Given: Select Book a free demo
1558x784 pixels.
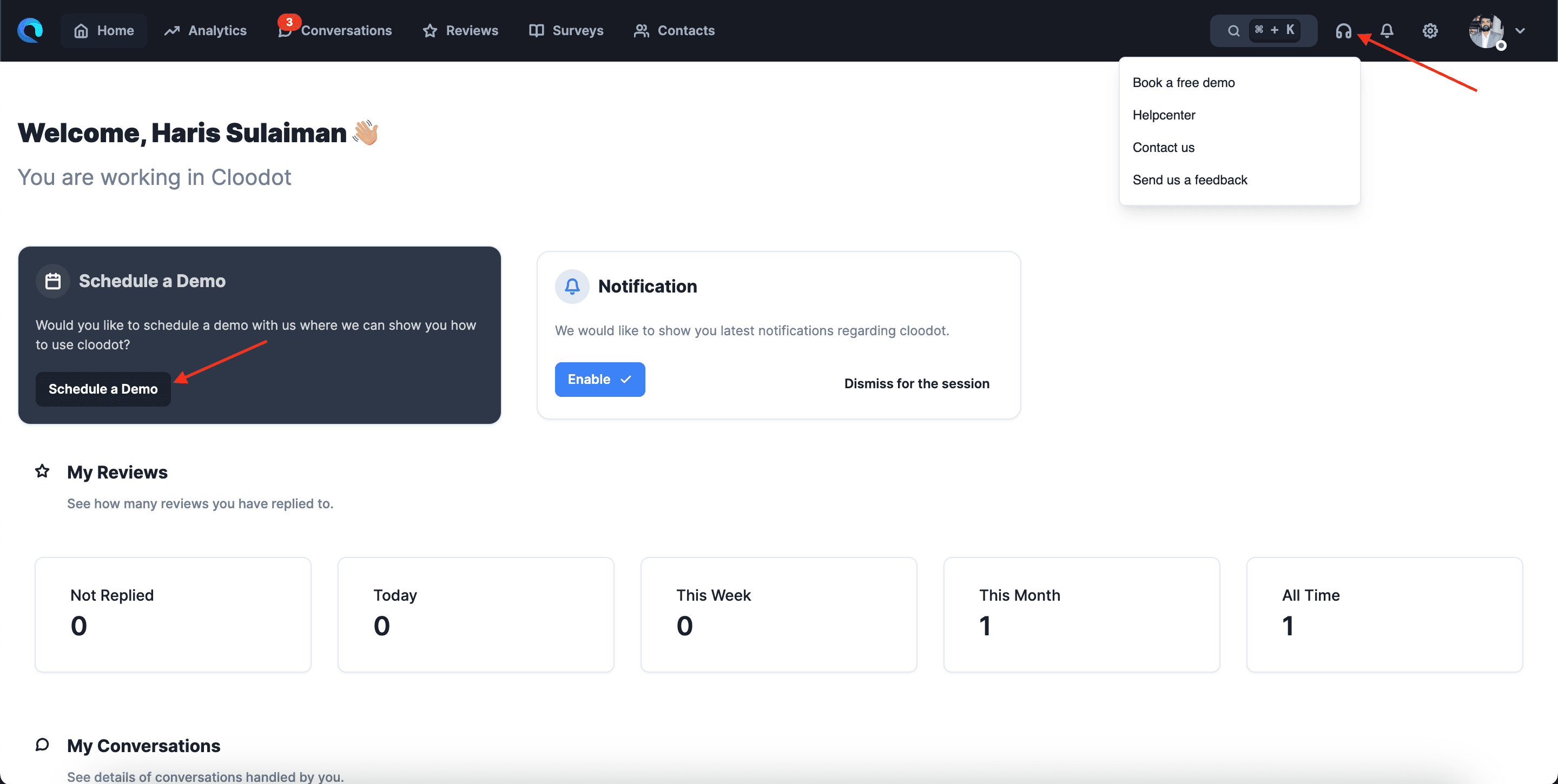Looking at the screenshot, I should 1183,82.
